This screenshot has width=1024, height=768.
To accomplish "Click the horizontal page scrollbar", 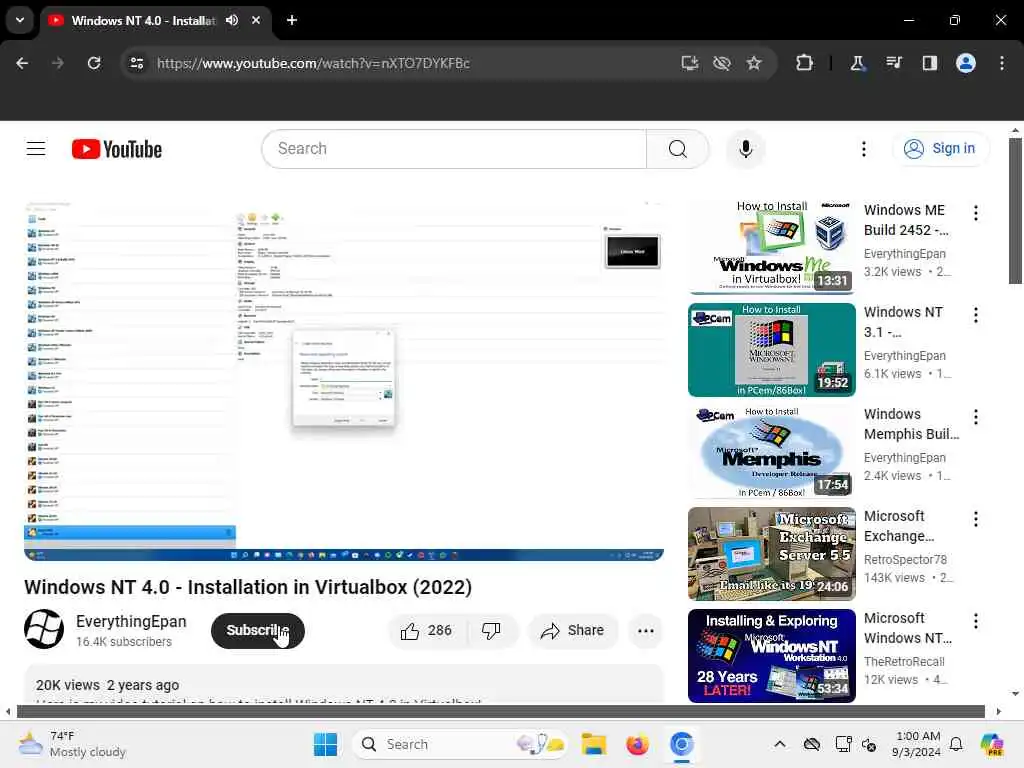I will click(501, 711).
